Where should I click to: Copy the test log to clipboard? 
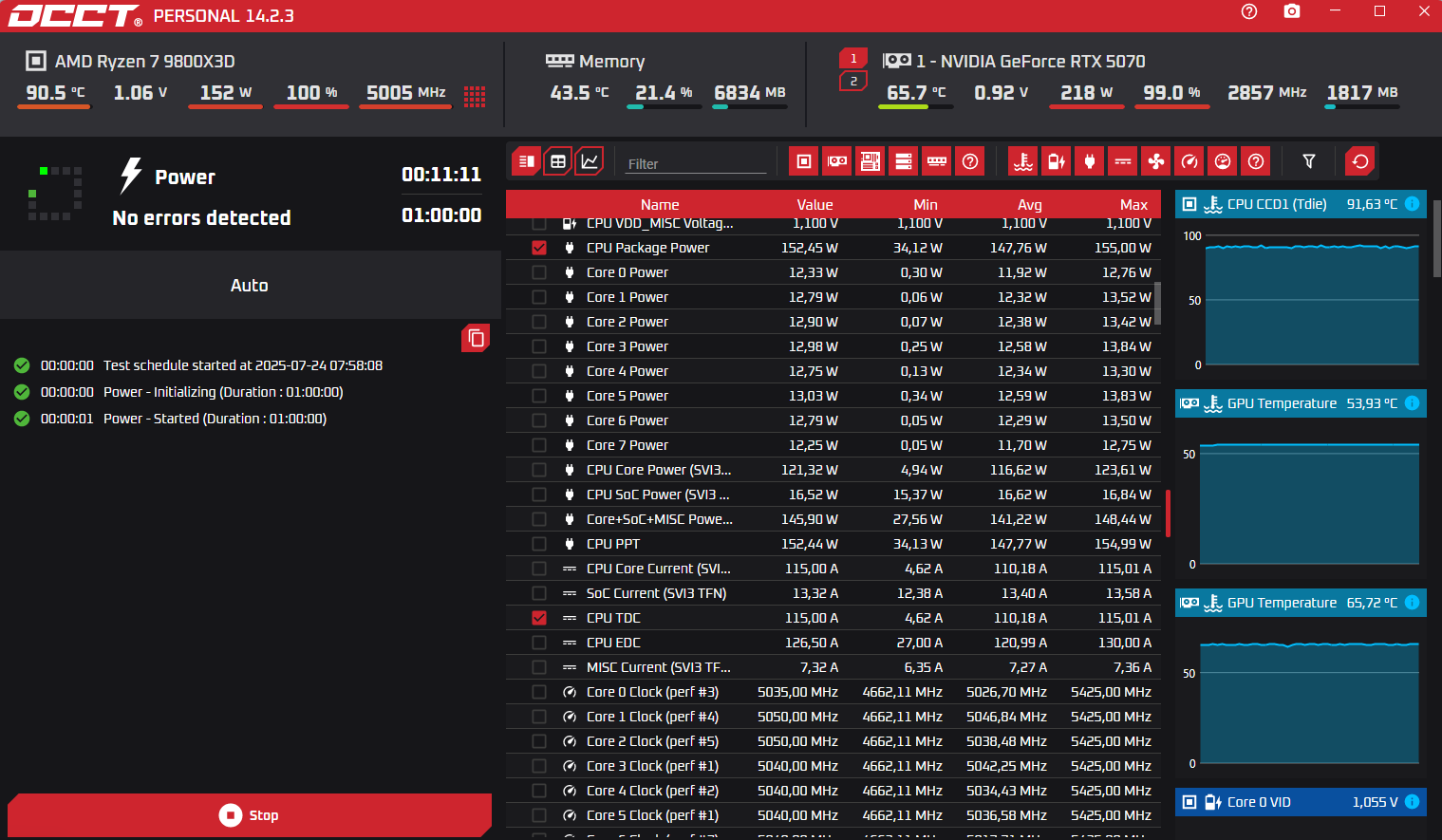coord(476,338)
